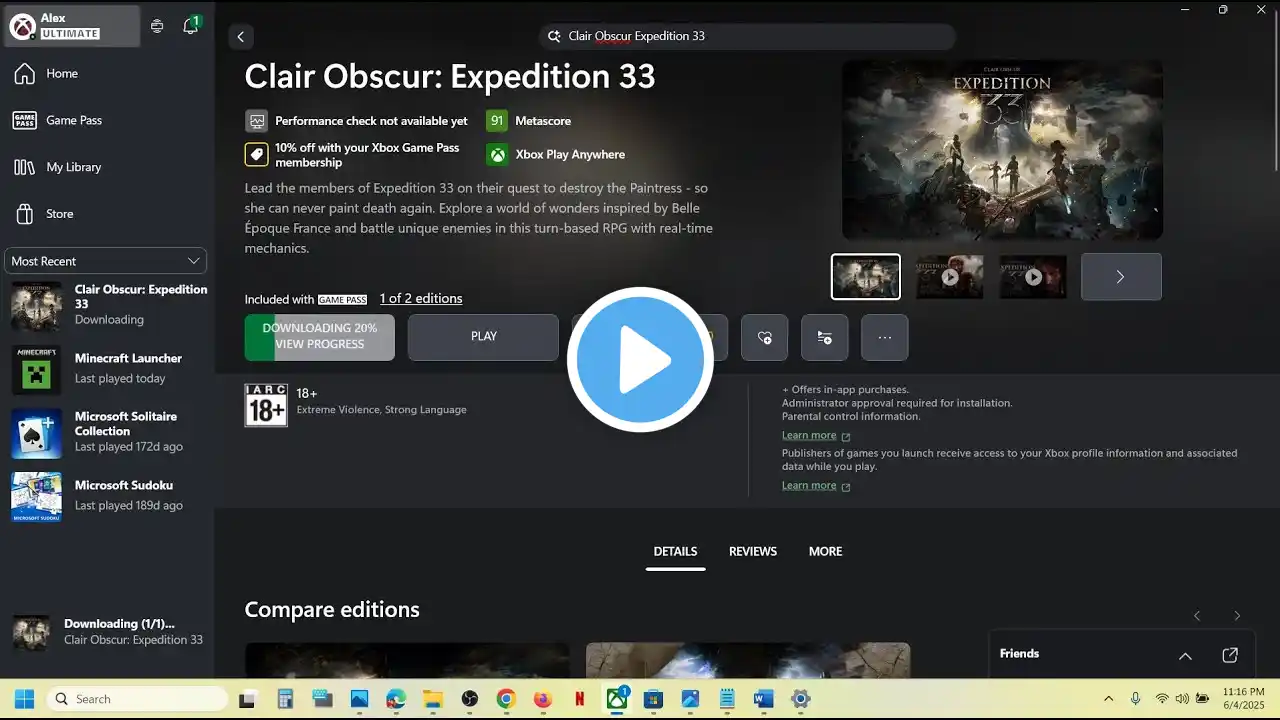Viewport: 1280px width, 720px height.
Task: Open the Windows Start menu
Action: point(24,699)
